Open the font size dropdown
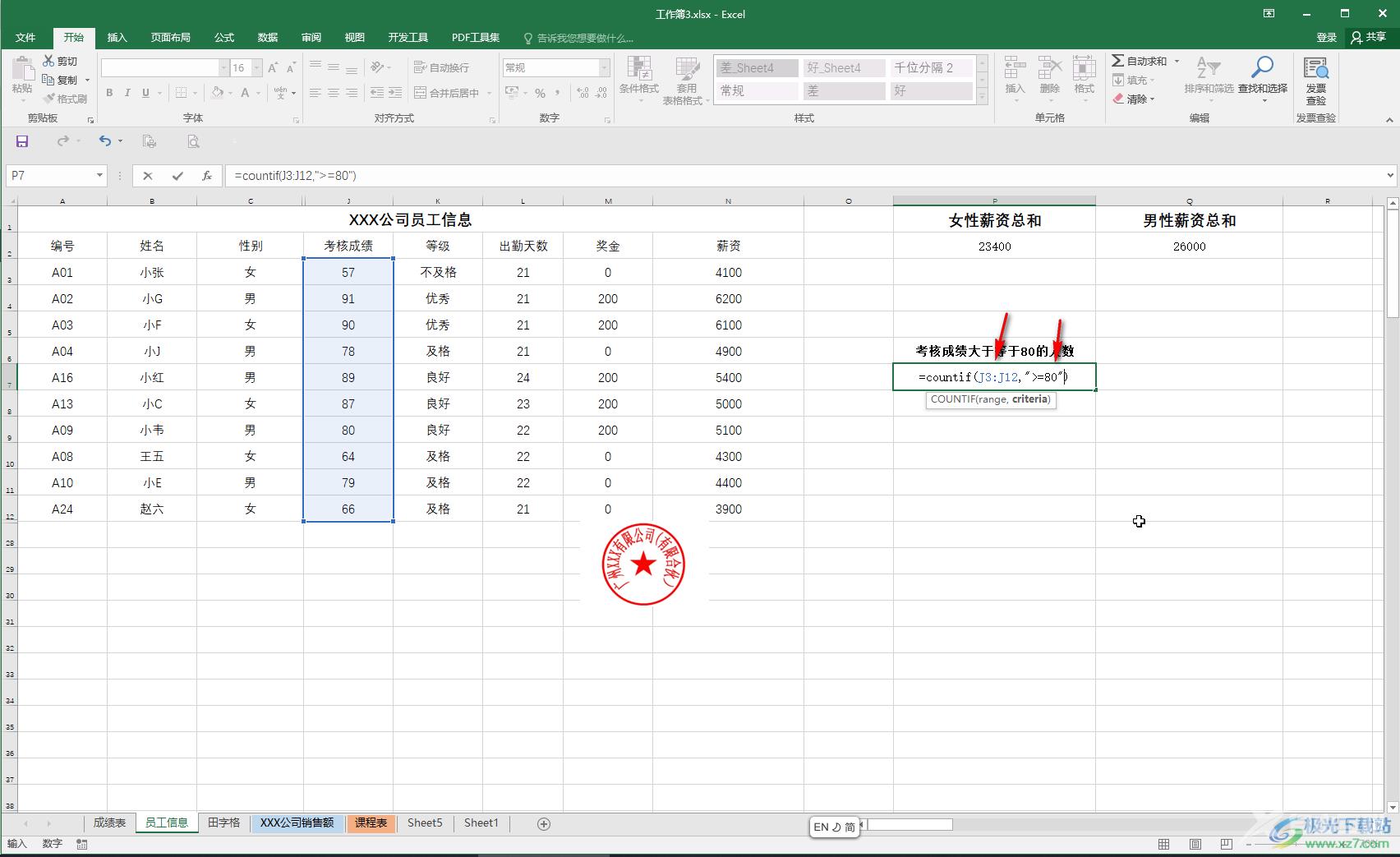 (257, 67)
